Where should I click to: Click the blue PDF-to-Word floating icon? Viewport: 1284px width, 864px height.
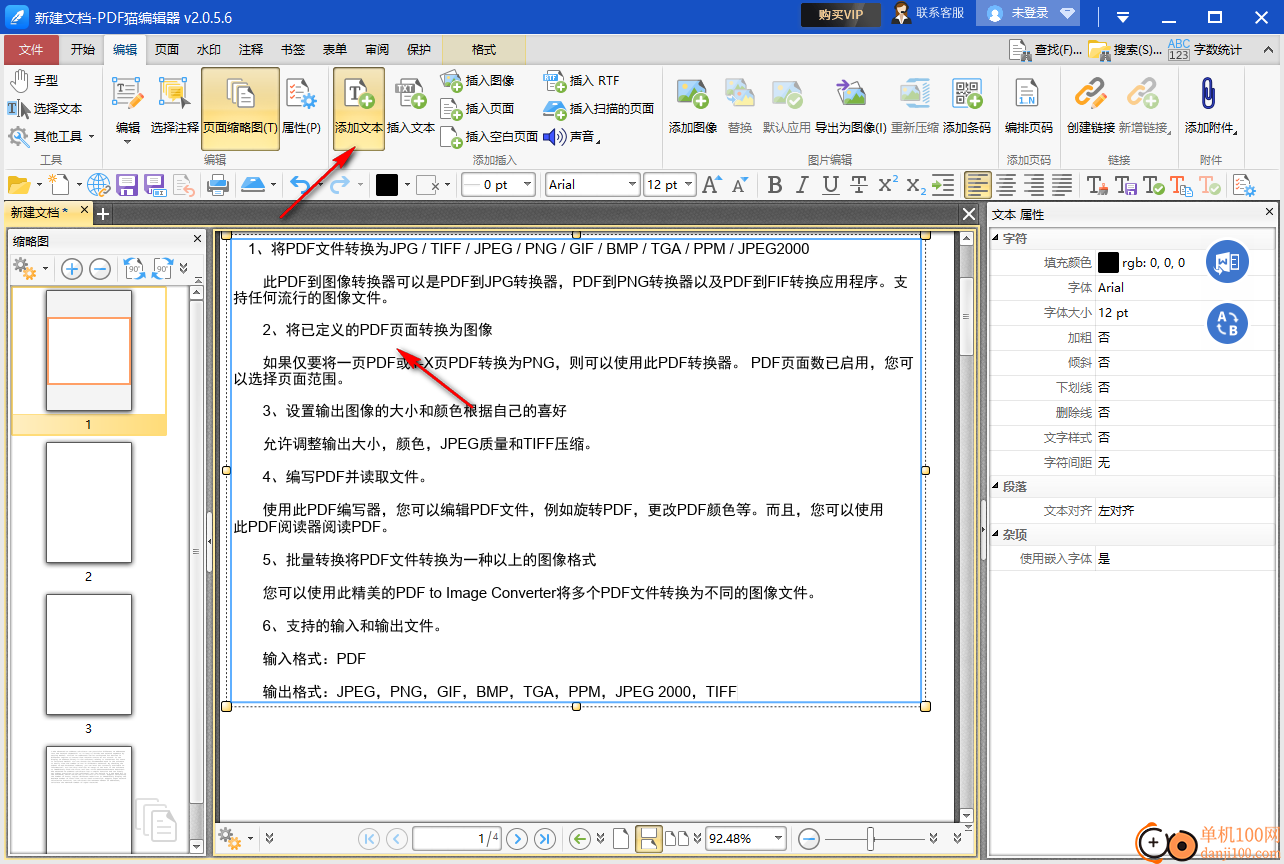[1226, 262]
